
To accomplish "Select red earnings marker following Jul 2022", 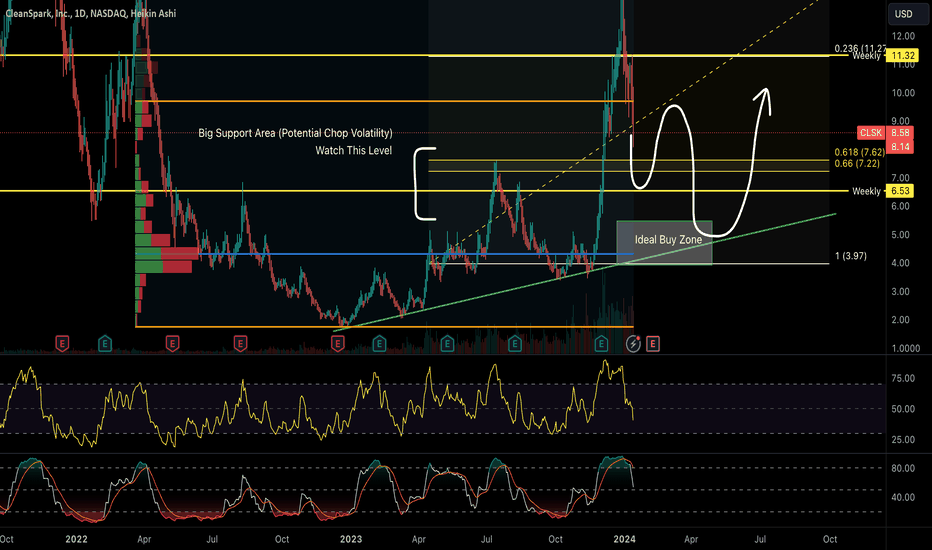I will 240,343.
